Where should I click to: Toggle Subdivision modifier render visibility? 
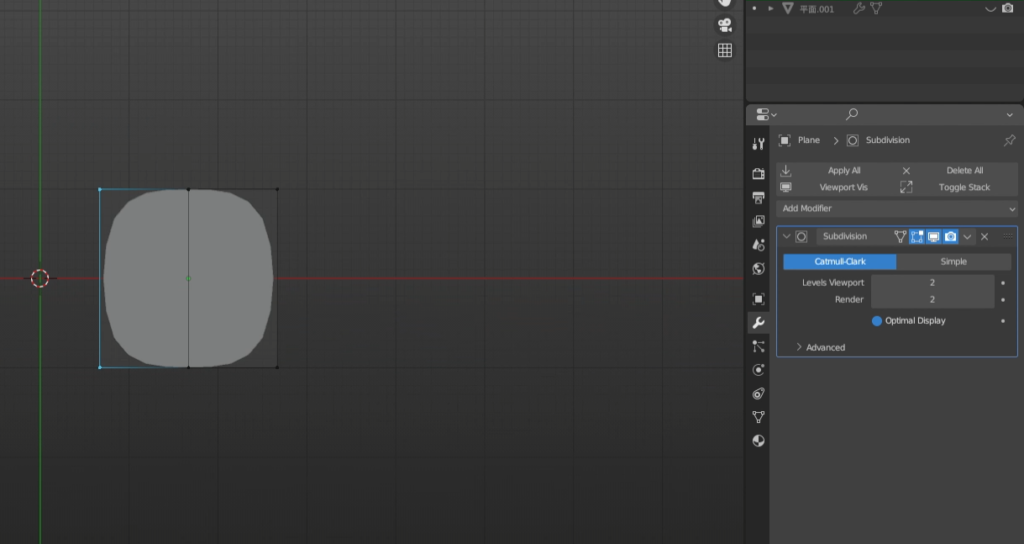pyautogui.click(x=950, y=237)
